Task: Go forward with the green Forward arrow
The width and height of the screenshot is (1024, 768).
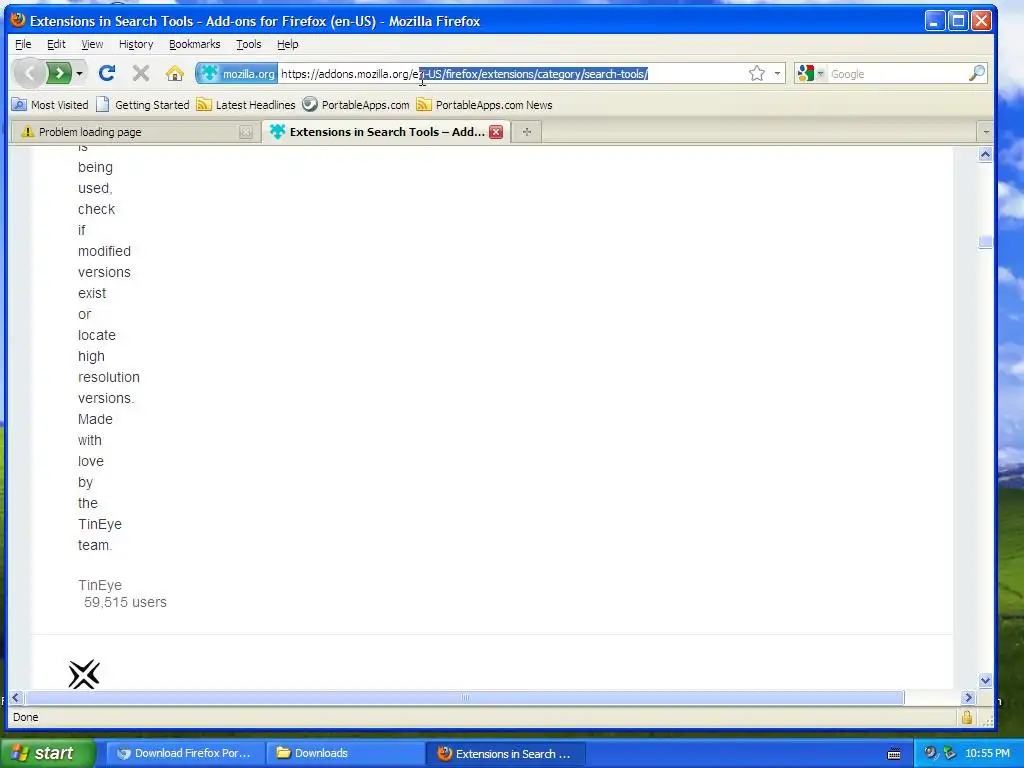Action: point(59,73)
